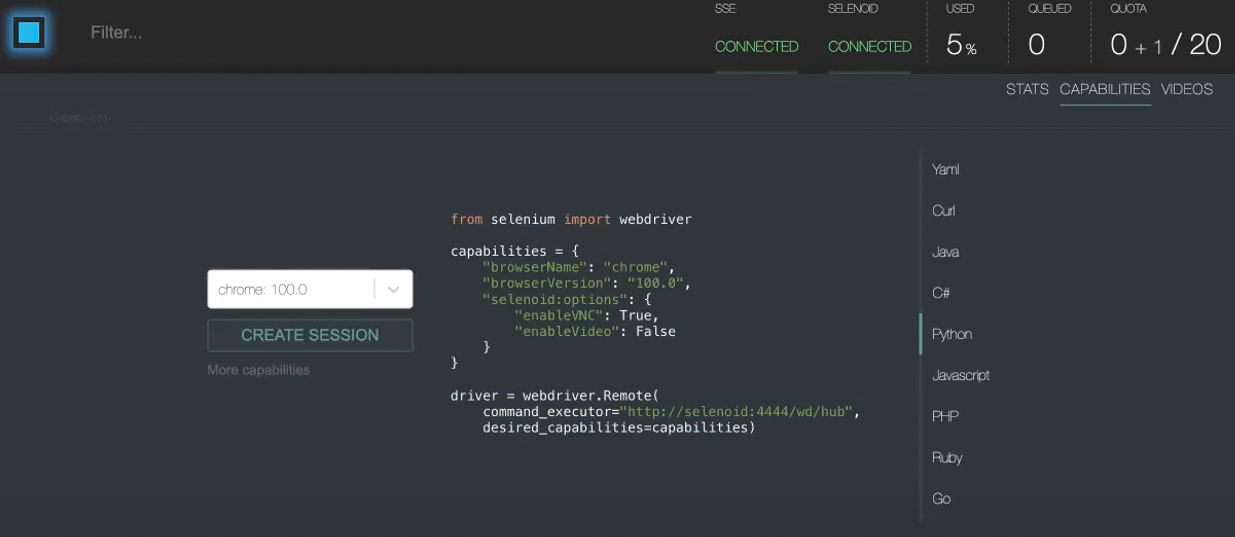Select the Ruby code language
Screen dimensions: 1235x537
pyautogui.click(x=947, y=457)
